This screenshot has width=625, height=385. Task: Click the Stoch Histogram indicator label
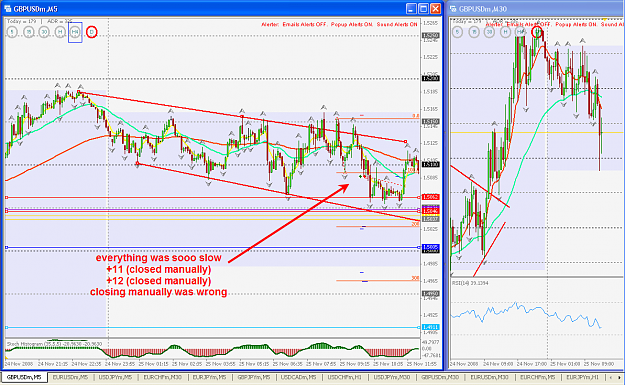click(x=54, y=344)
